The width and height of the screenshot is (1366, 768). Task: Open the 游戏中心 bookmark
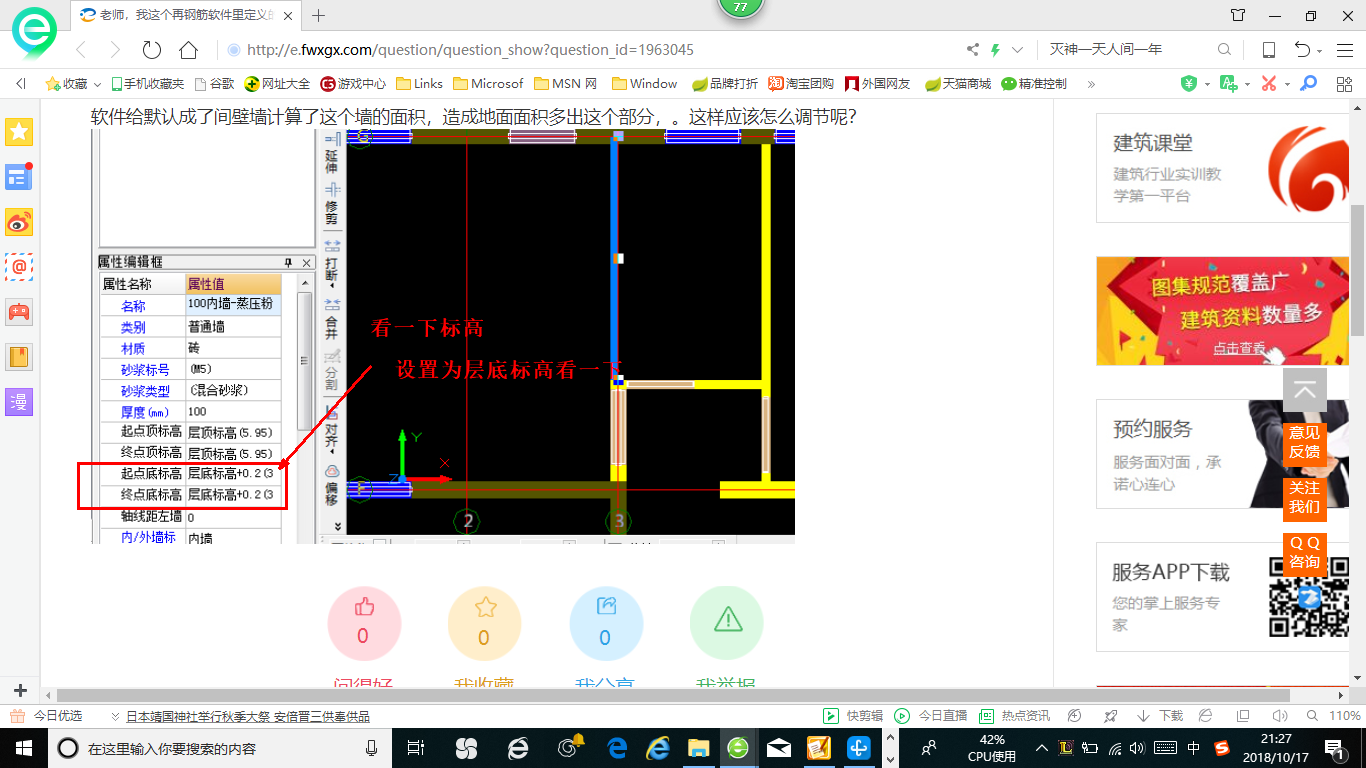point(353,84)
